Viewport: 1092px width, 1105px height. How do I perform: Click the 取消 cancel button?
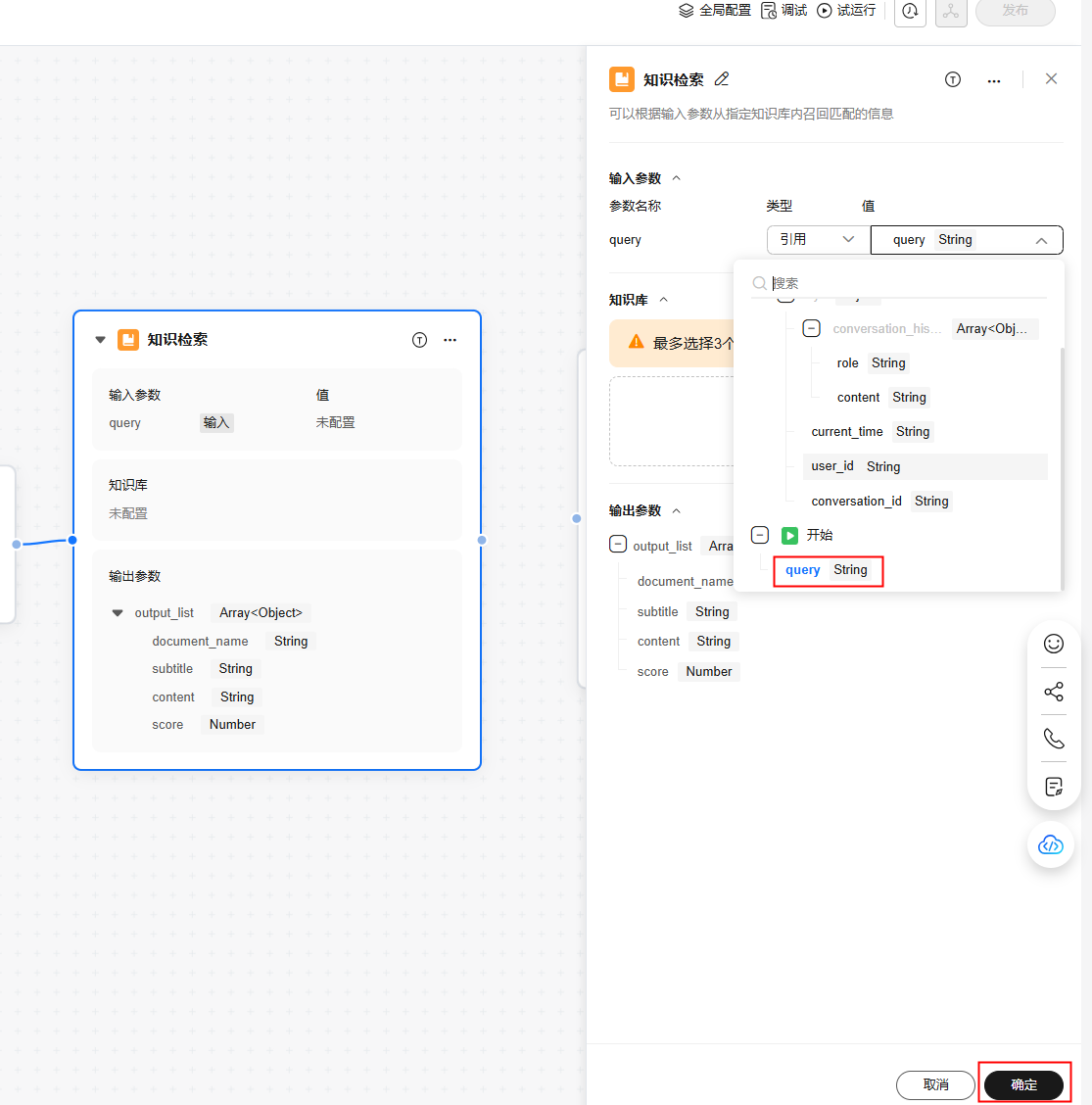(x=935, y=1084)
